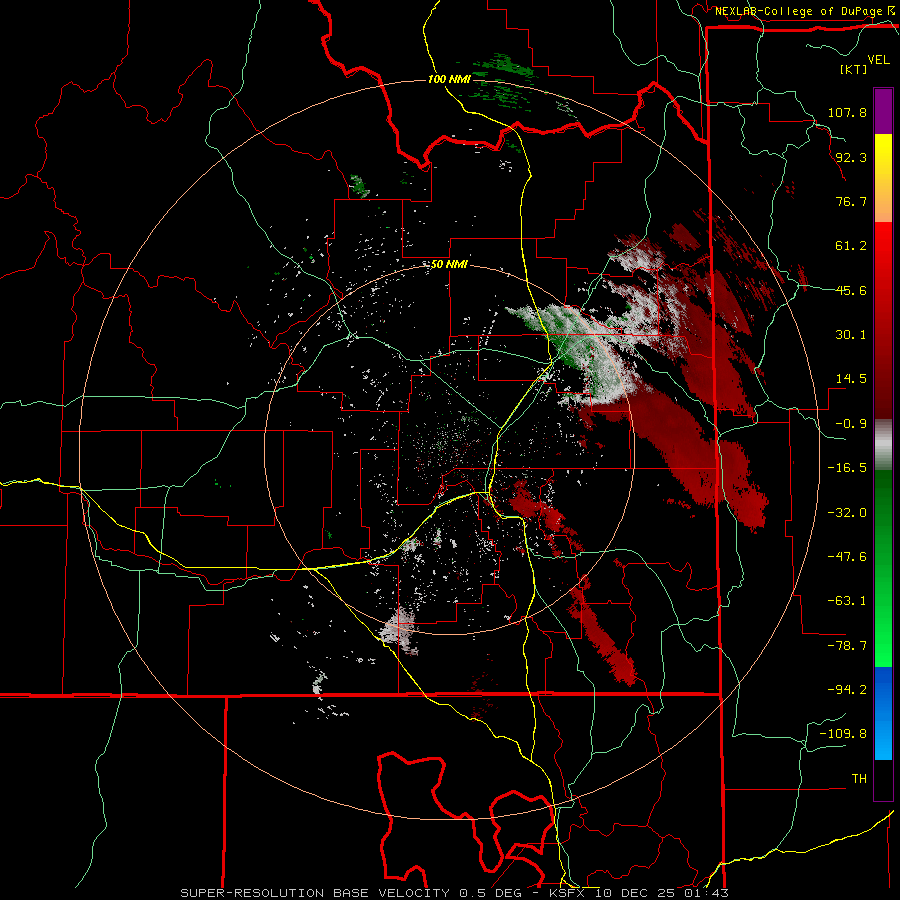The width and height of the screenshot is (900, 900).
Task: Click the VEL legend title
Action: coord(878,60)
